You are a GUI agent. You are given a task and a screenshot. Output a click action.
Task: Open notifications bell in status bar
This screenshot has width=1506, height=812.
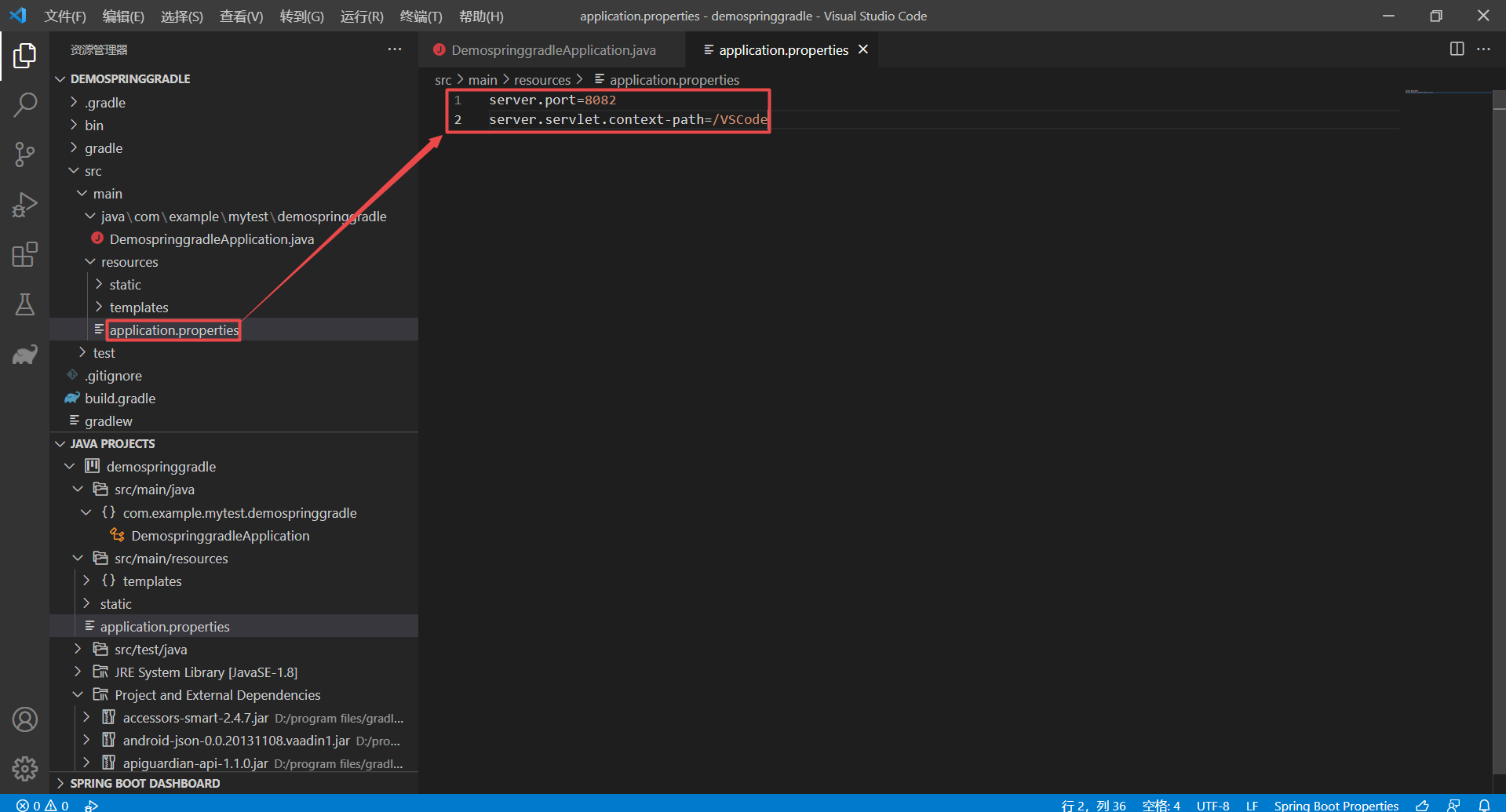tap(1484, 805)
